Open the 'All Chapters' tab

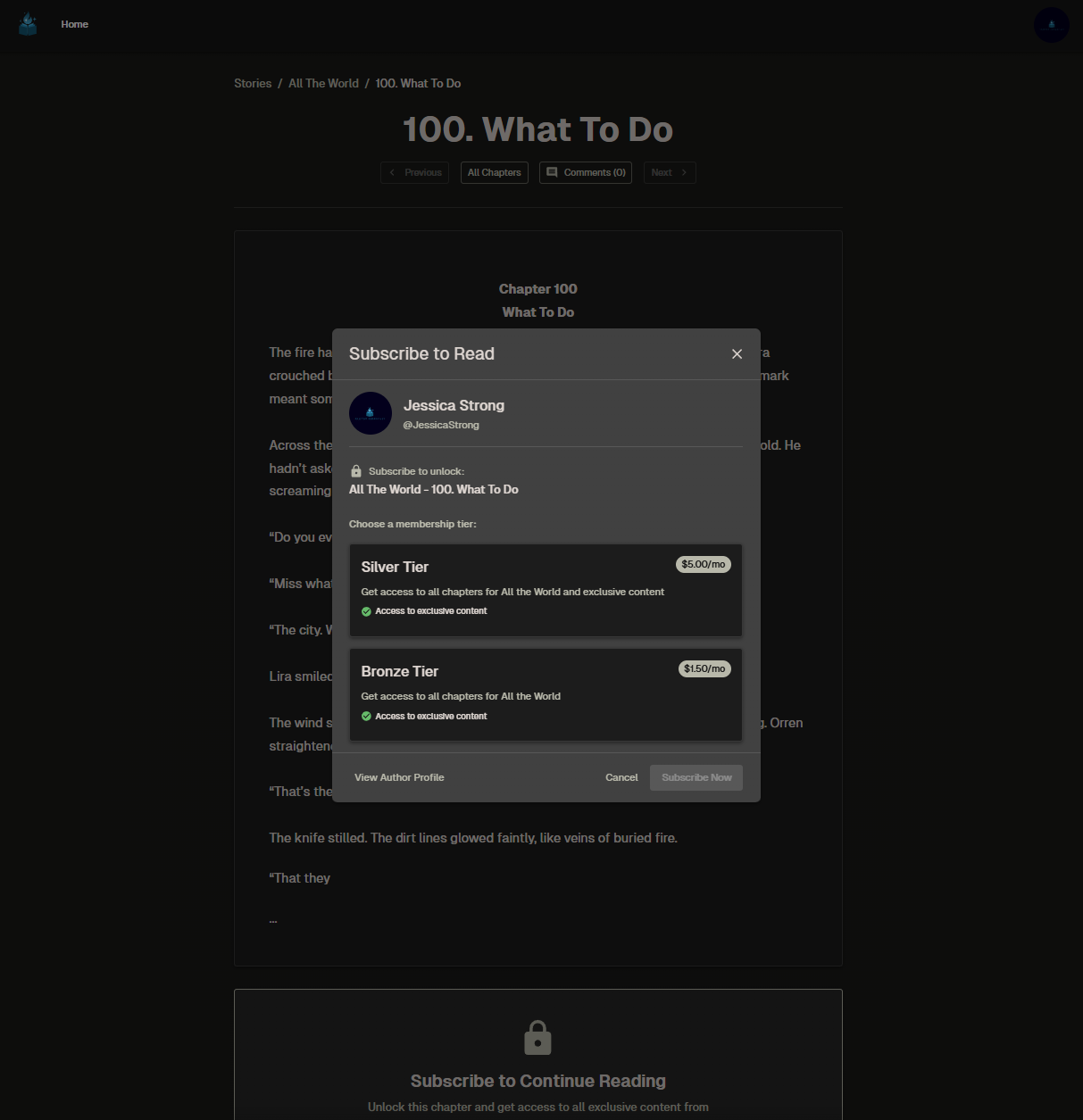point(494,172)
